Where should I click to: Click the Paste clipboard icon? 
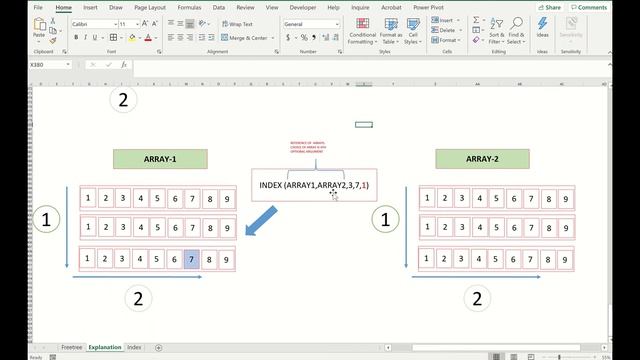click(x=39, y=24)
